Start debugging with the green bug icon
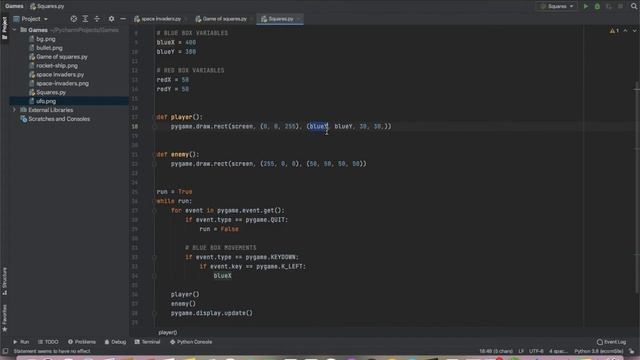640x360 pixels. [x=597, y=6]
